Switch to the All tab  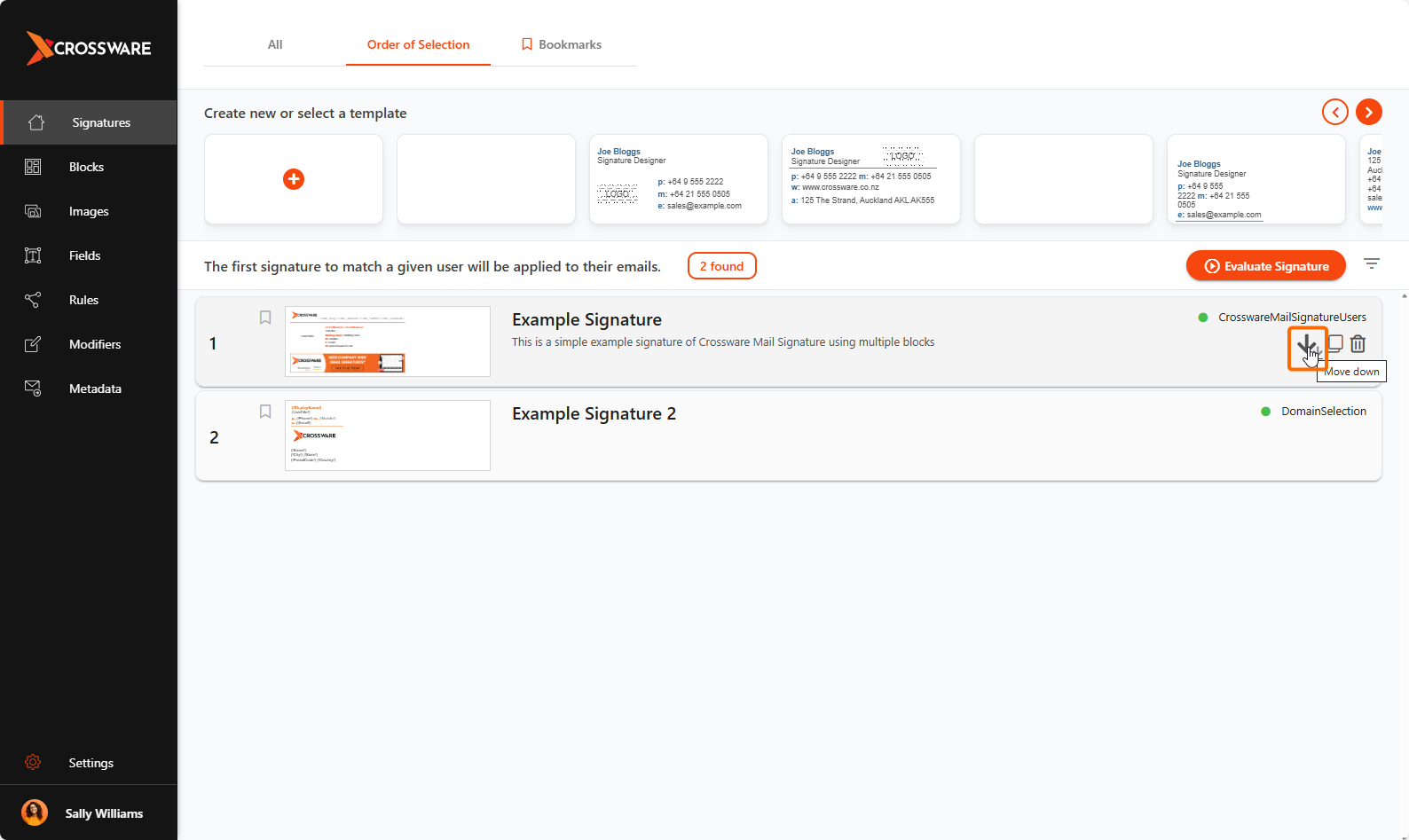coord(275,44)
